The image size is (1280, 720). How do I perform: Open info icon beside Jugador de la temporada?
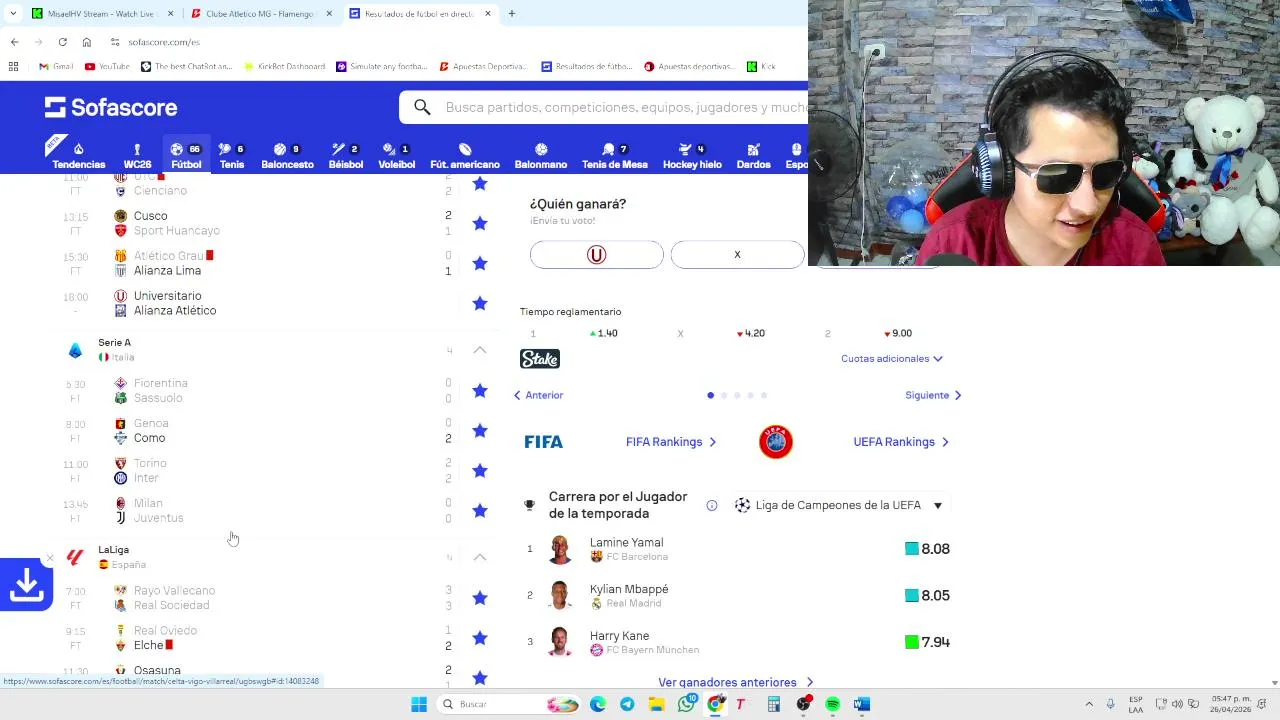click(x=712, y=505)
